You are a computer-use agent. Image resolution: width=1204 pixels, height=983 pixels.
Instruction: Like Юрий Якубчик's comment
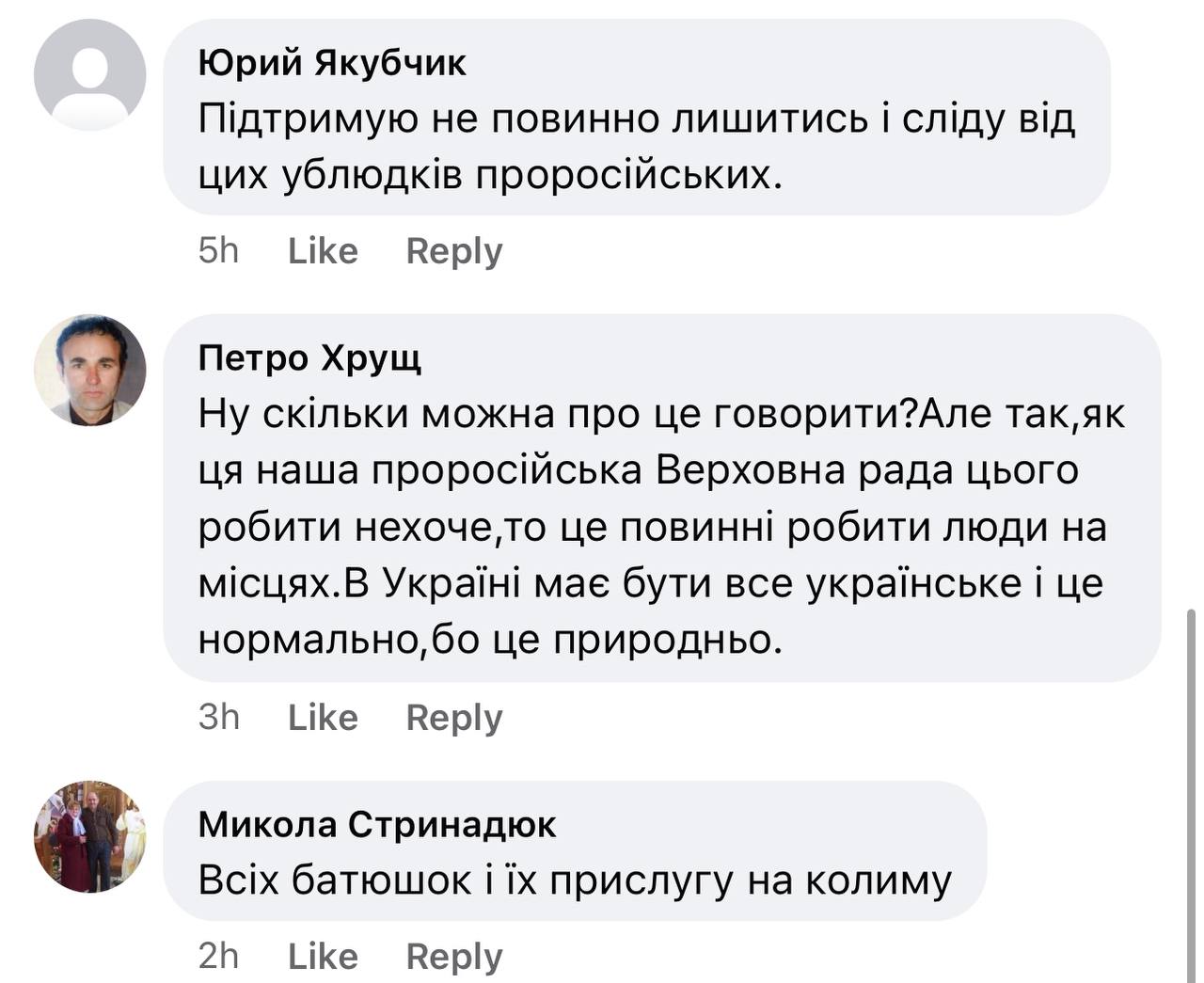(323, 251)
